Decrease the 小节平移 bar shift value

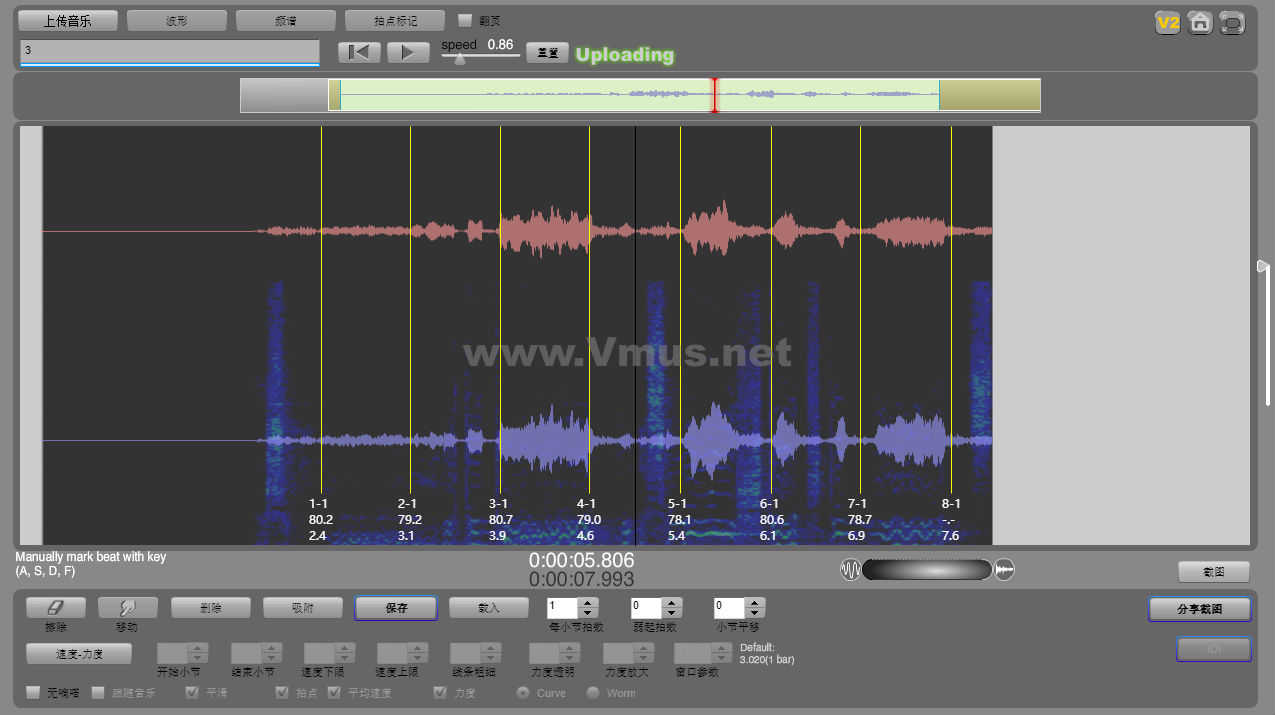pos(755,612)
